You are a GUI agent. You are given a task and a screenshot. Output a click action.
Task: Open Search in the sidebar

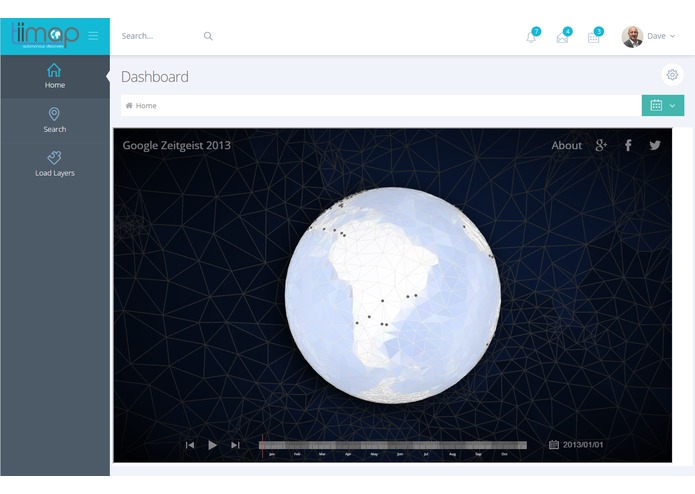pyautogui.click(x=55, y=120)
